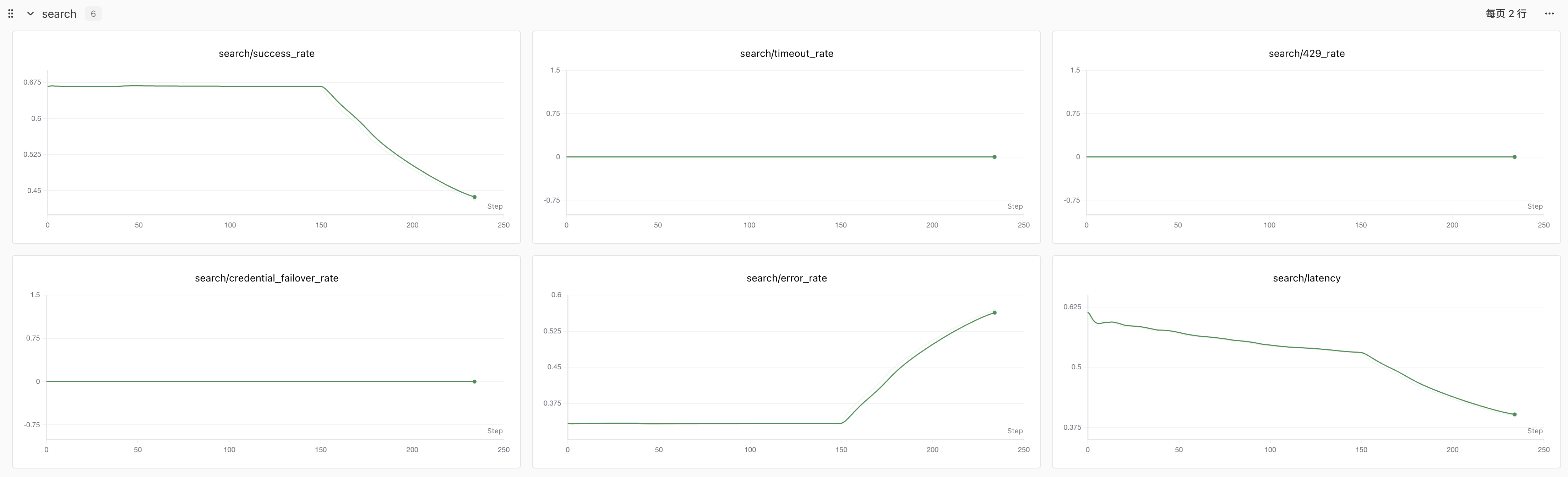The height and width of the screenshot is (477, 1568).
Task: Click the 0.45 y-axis label on success_rate
Action: (x=34, y=191)
